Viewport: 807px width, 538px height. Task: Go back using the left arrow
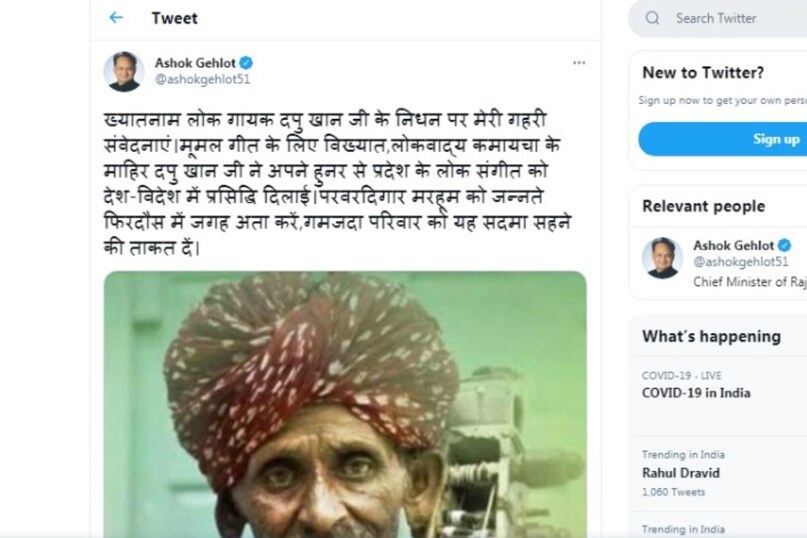tap(116, 18)
